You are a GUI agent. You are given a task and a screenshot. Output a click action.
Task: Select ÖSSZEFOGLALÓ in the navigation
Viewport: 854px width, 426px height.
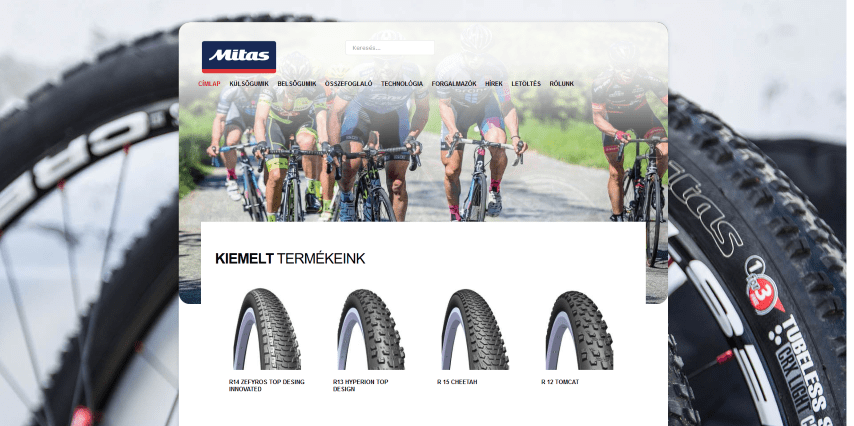tap(349, 84)
